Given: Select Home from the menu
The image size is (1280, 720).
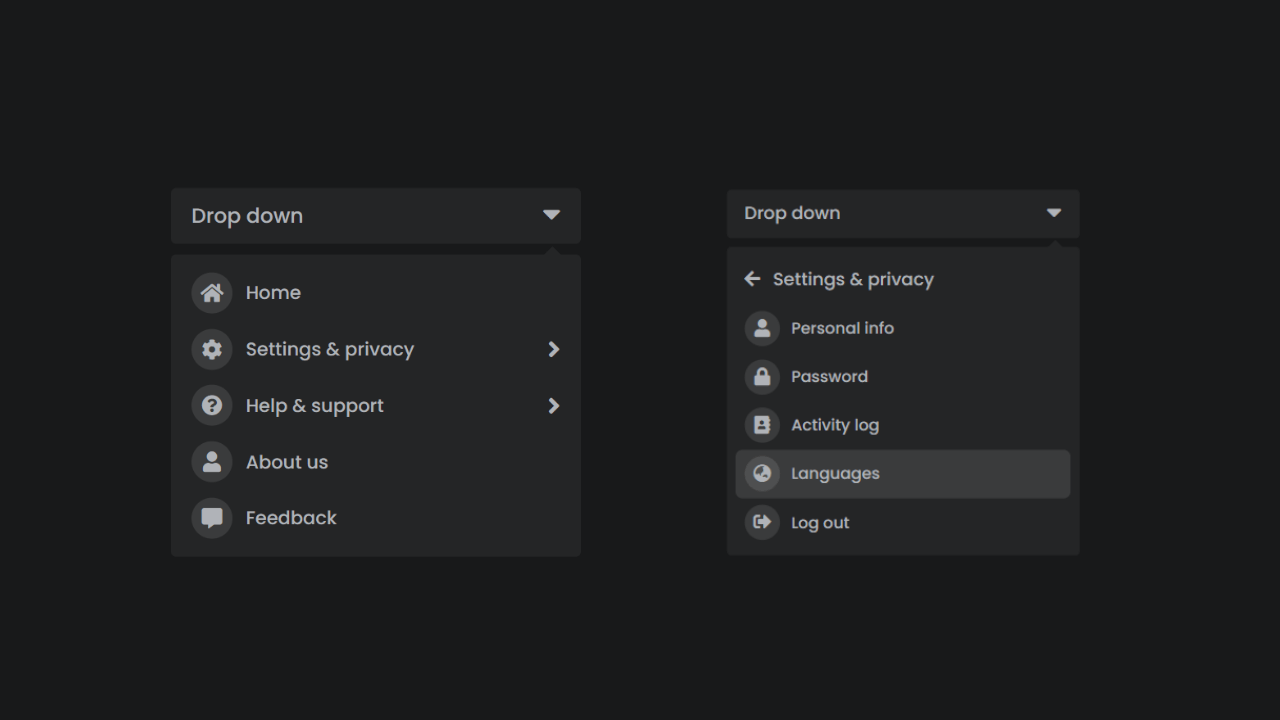Looking at the screenshot, I should (x=273, y=292).
